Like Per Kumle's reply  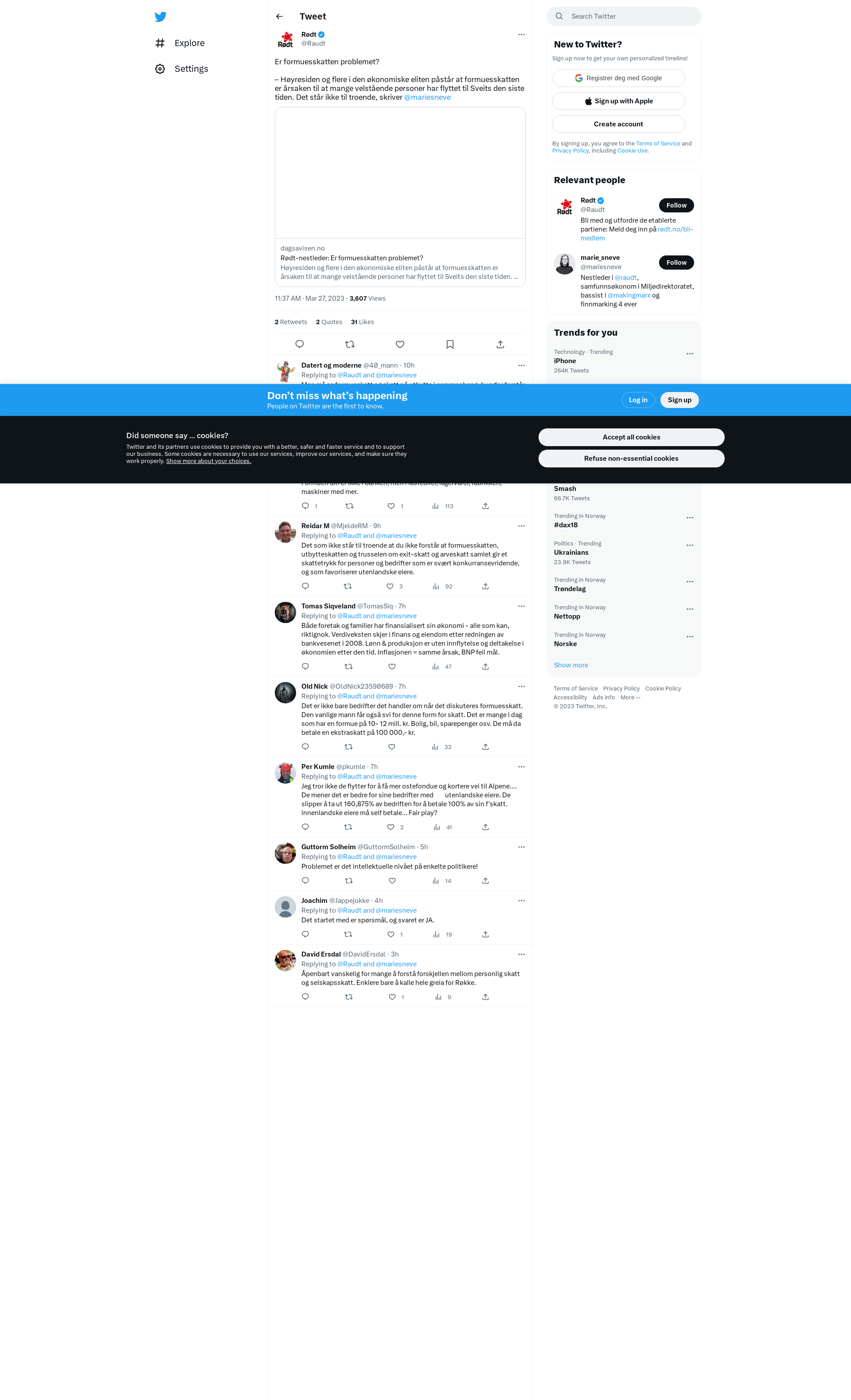390,827
